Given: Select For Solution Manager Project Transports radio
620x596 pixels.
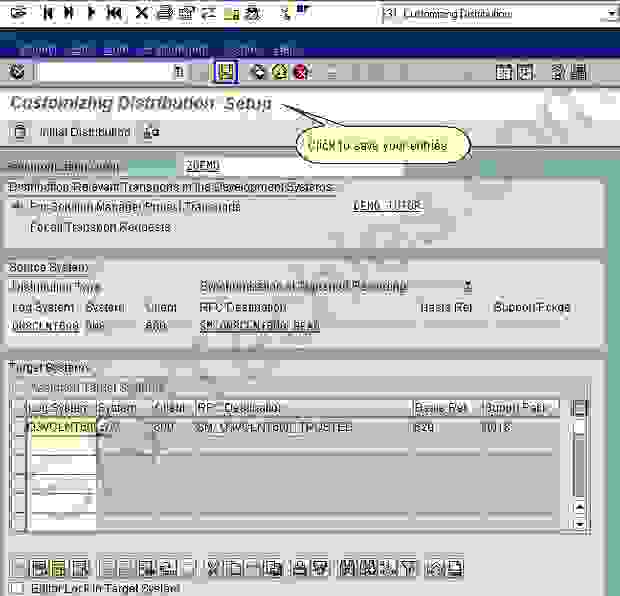Looking at the screenshot, I should (x=17, y=205).
